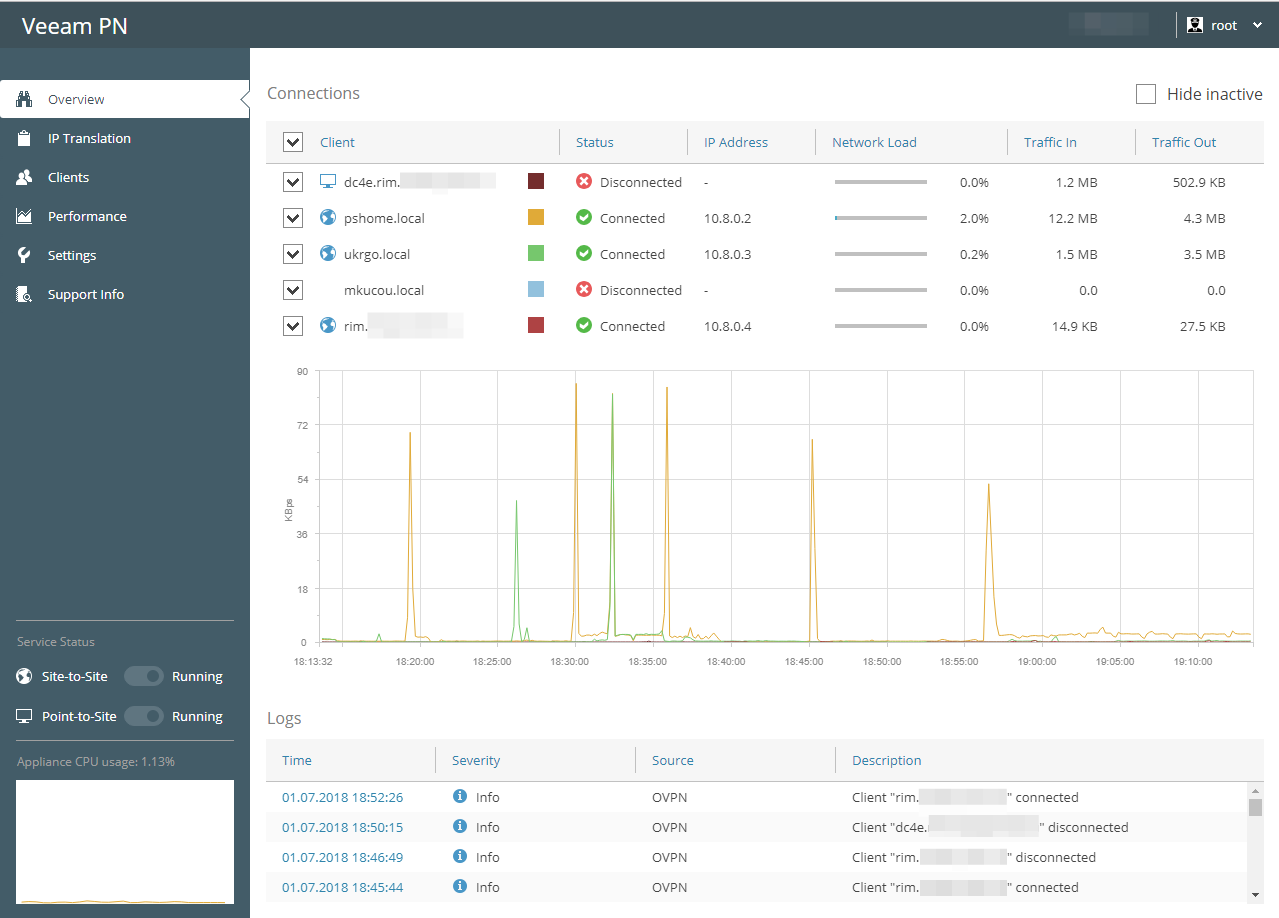Click the globe icon beside pshome.local

point(327,217)
